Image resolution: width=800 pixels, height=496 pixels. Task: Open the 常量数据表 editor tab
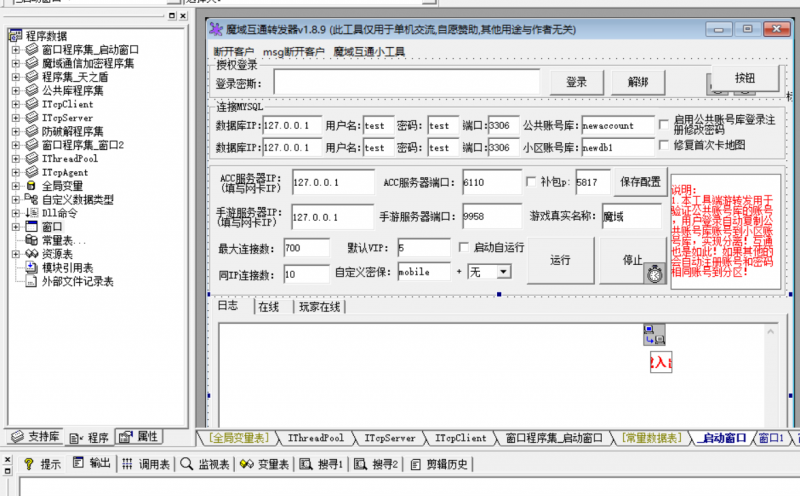click(652, 438)
